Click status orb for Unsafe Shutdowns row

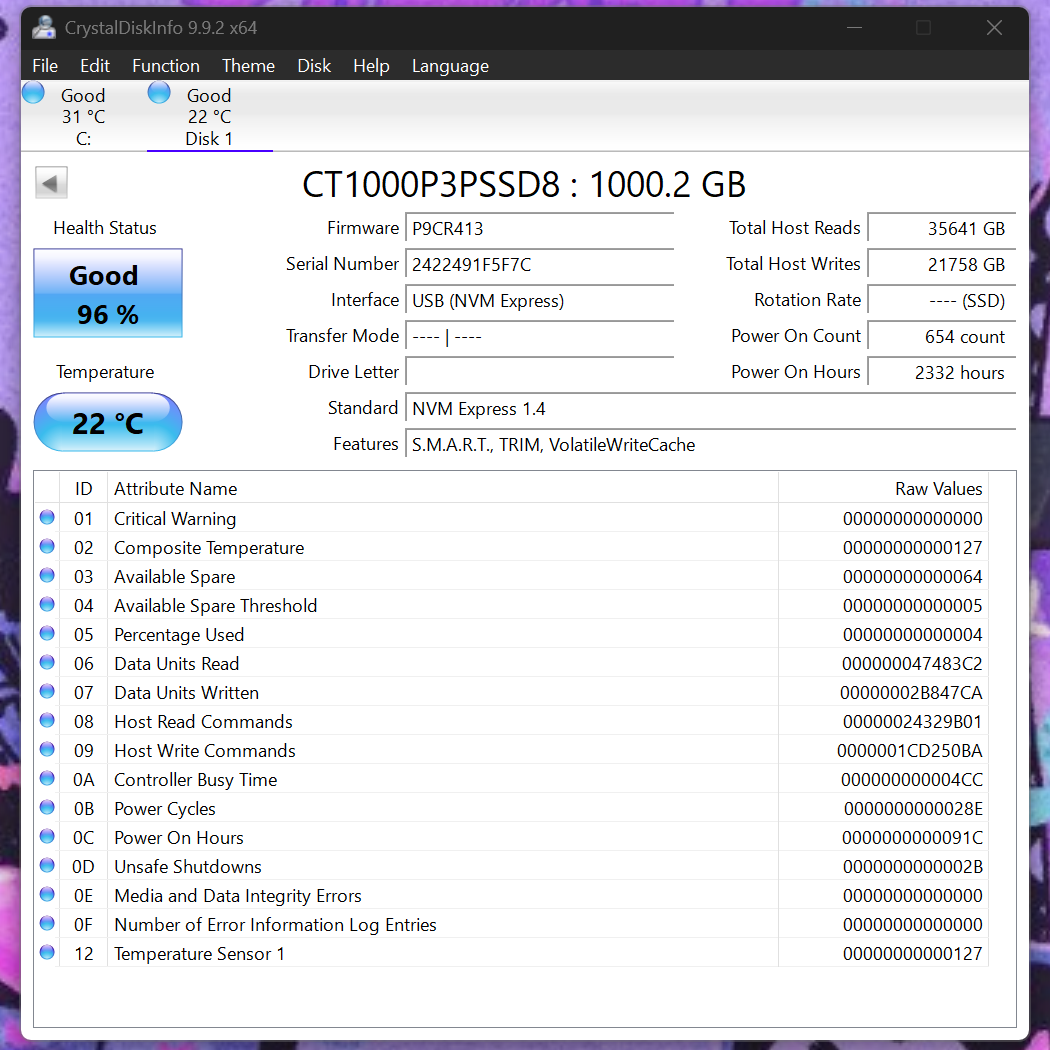coord(47,865)
